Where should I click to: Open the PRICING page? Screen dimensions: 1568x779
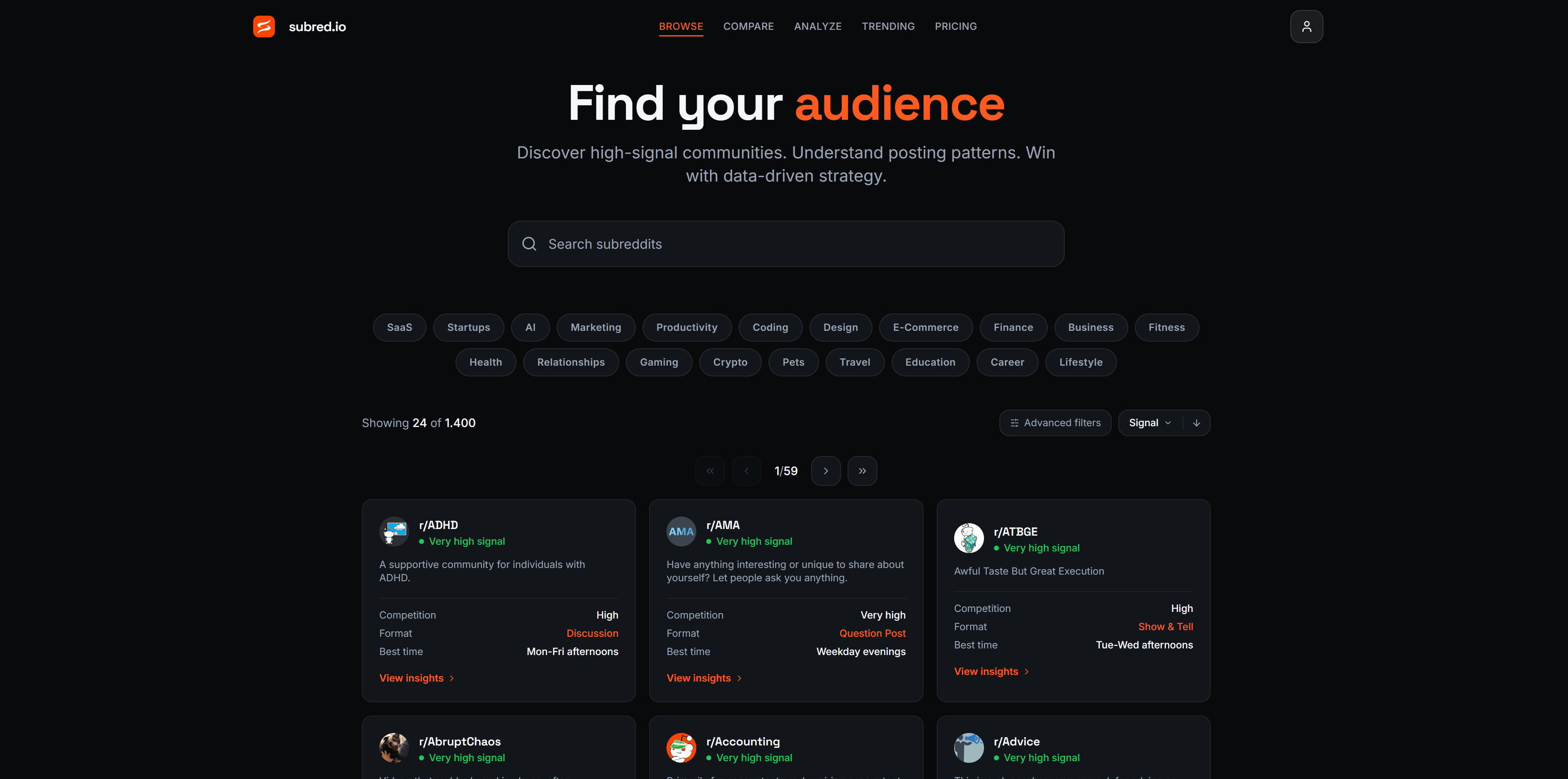click(955, 26)
